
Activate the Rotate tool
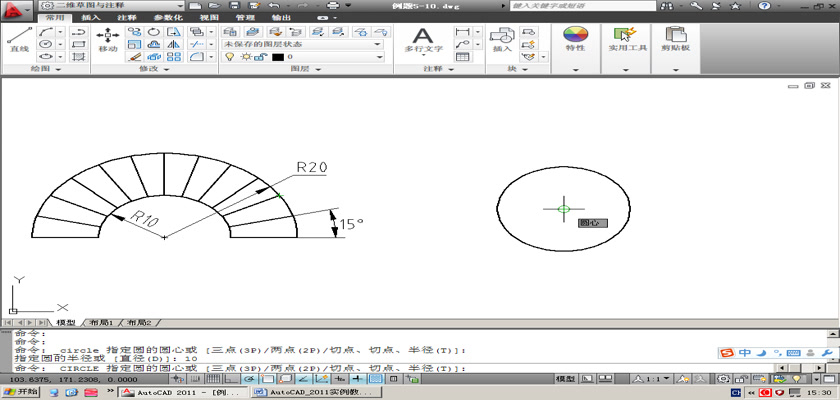coord(153,32)
